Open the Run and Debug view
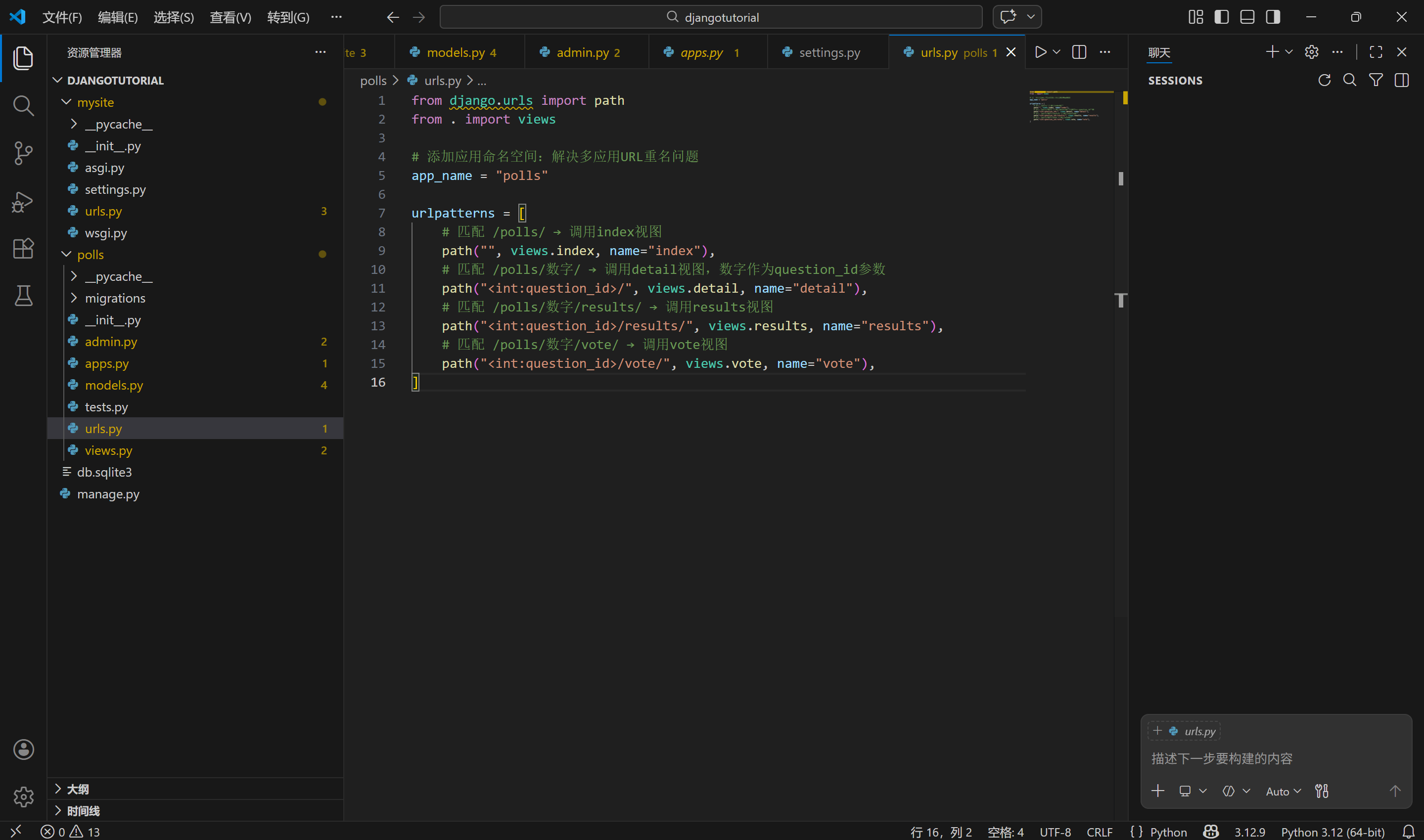Screen dimensions: 1424x840 click(x=23, y=202)
